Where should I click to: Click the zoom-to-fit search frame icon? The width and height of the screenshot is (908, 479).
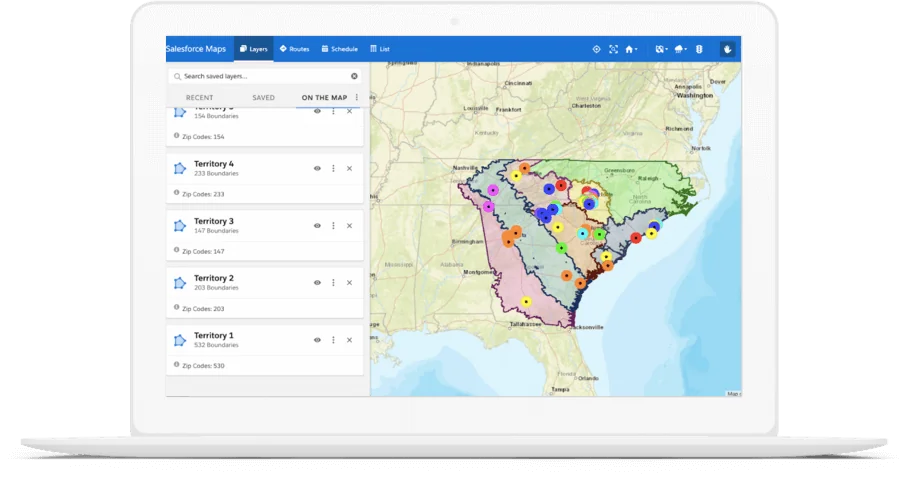pyautogui.click(x=613, y=49)
